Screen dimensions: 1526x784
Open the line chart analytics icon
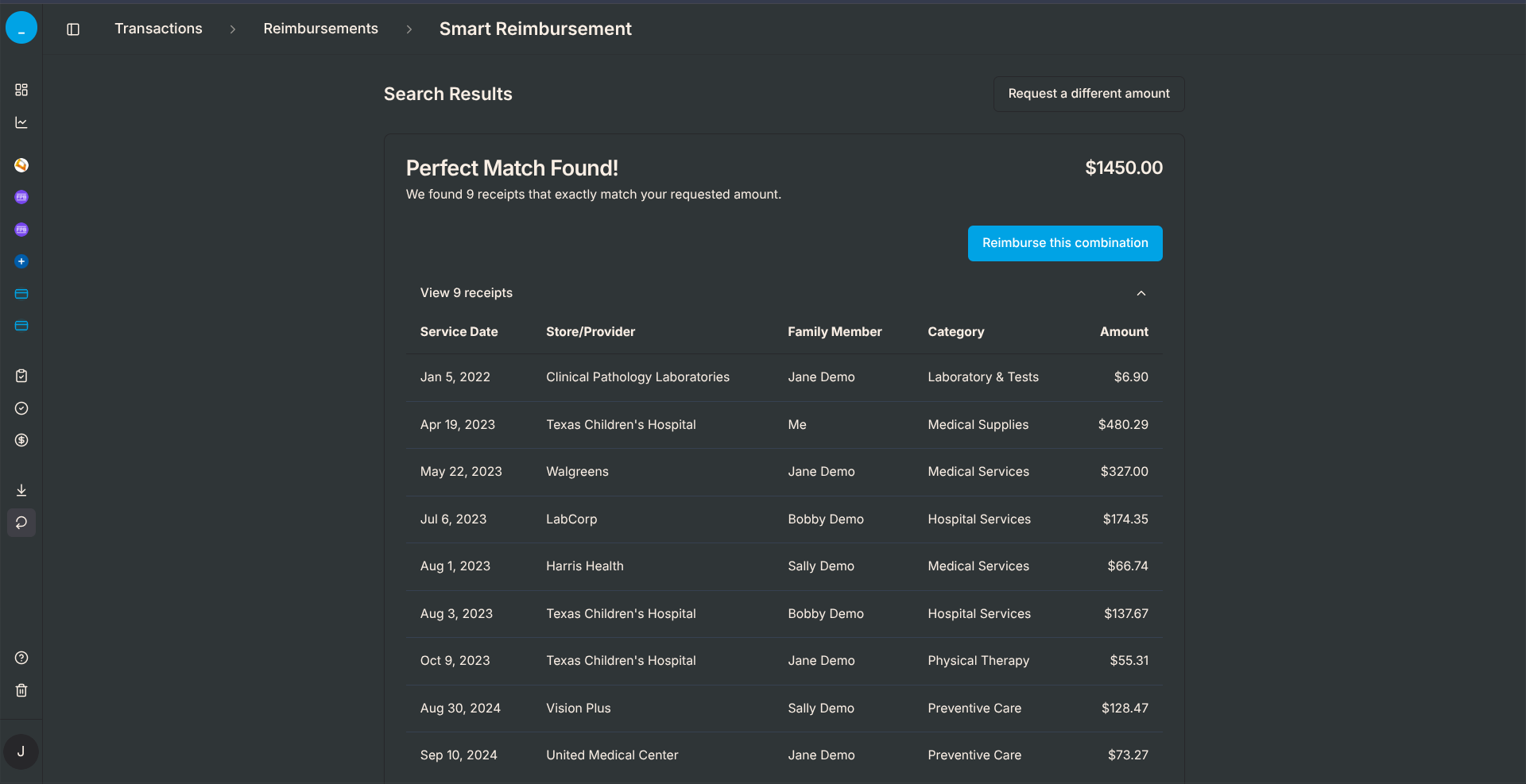tap(21, 123)
